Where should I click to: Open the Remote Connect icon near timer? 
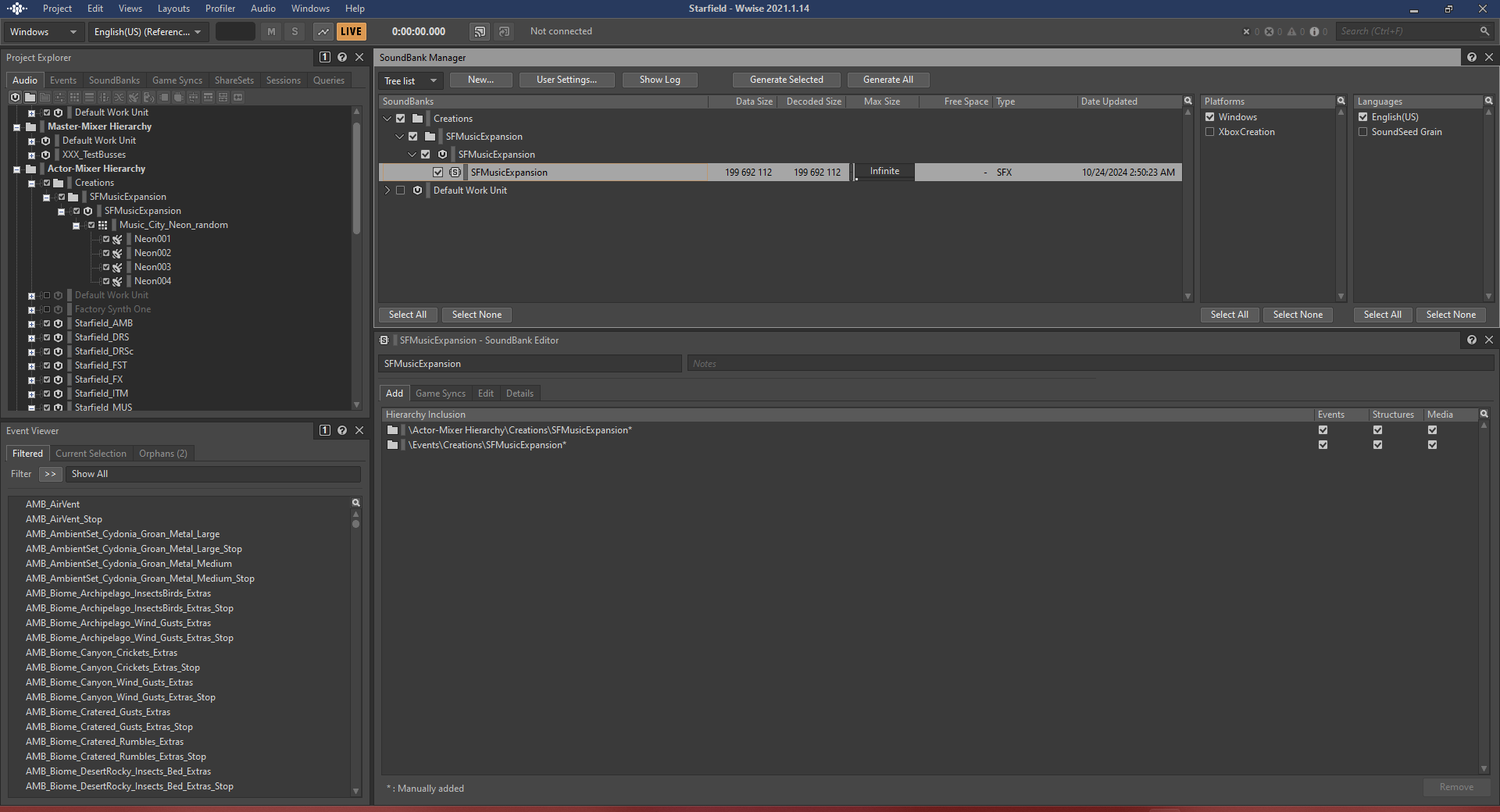click(480, 32)
